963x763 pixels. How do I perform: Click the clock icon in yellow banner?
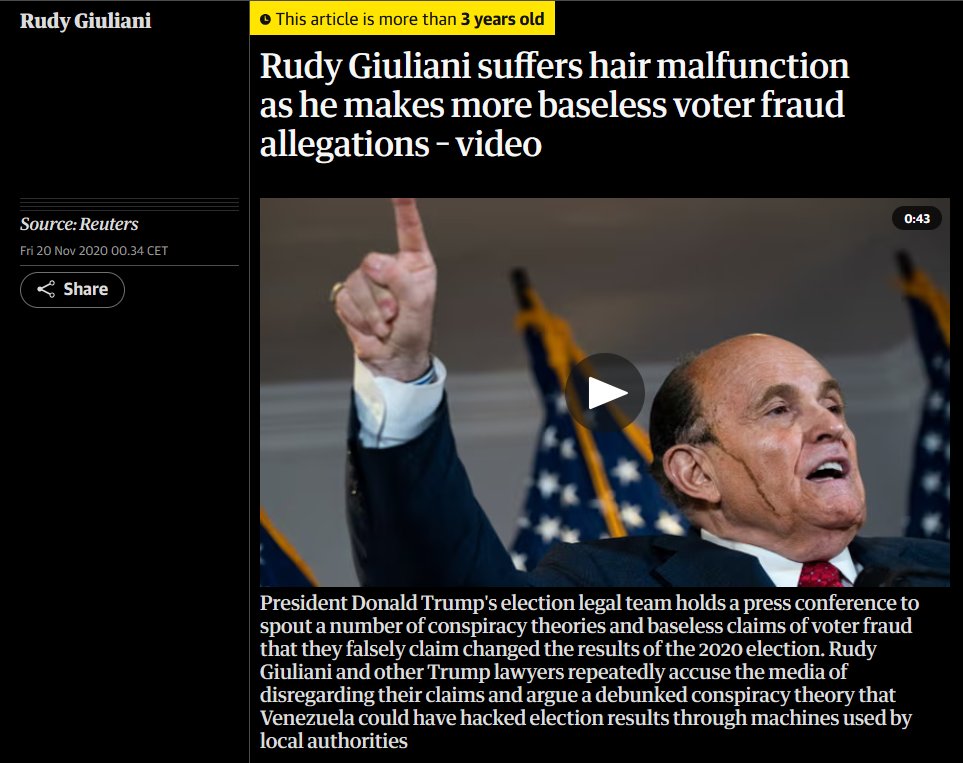[x=265, y=20]
